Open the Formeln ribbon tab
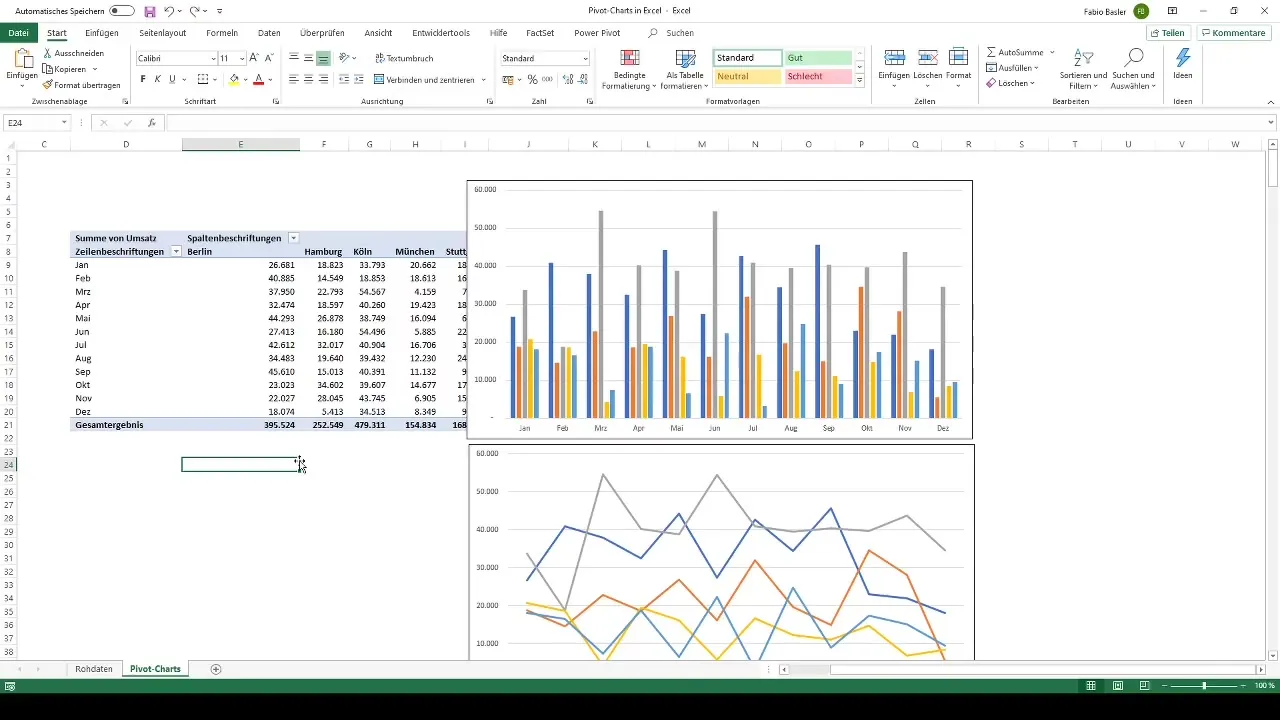The width and height of the screenshot is (1280, 720). pyautogui.click(x=222, y=33)
